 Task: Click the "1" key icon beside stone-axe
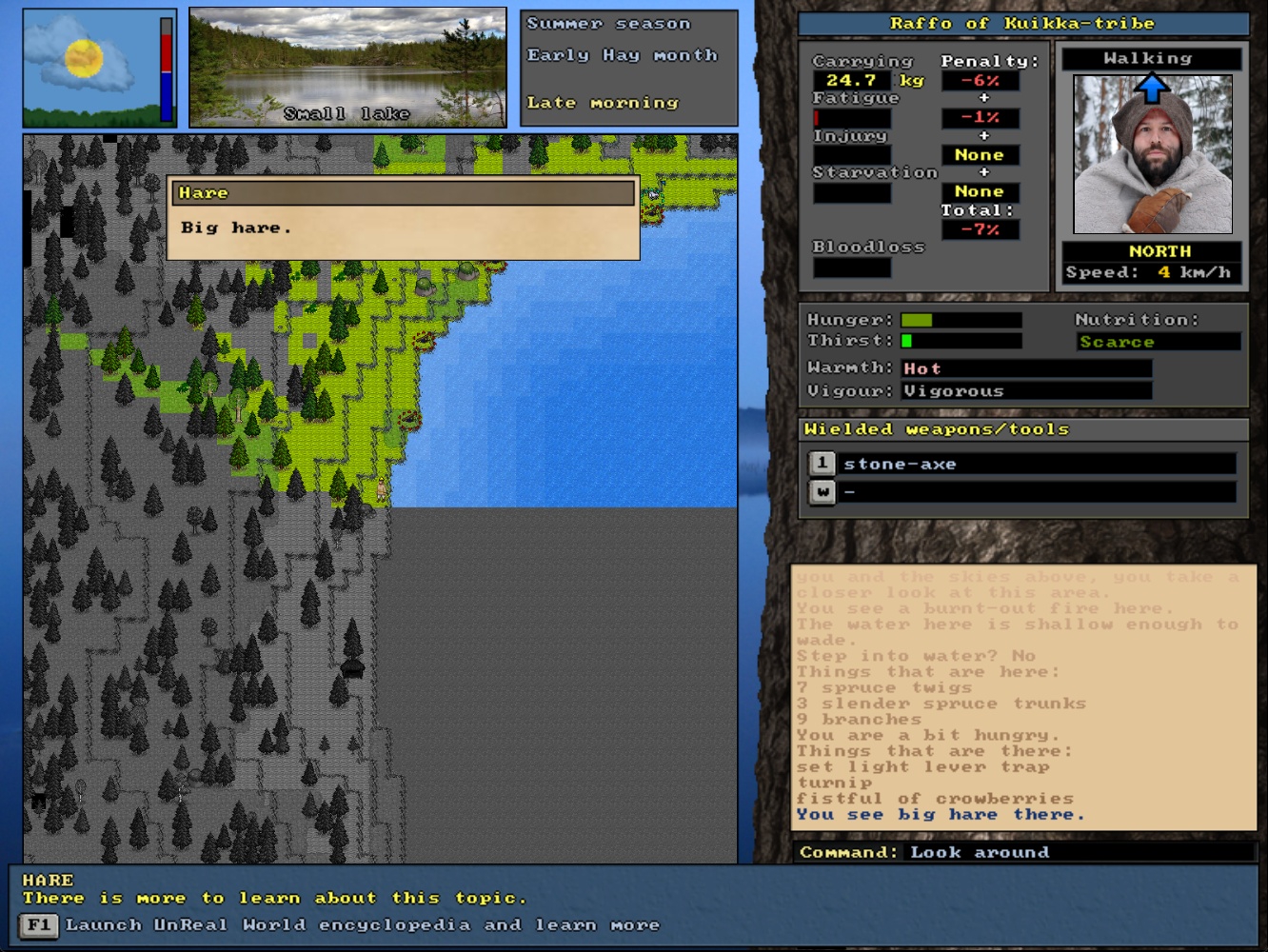tap(822, 464)
